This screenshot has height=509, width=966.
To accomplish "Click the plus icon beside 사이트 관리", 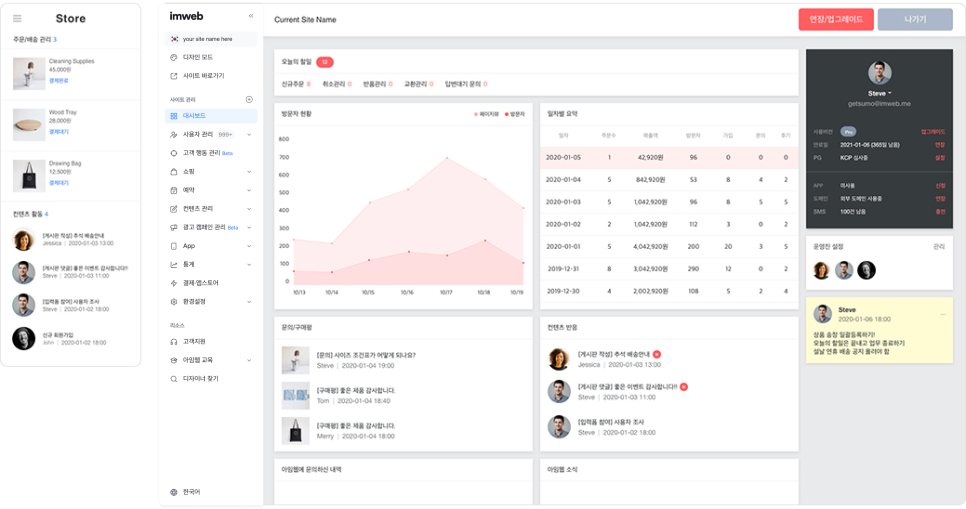I will (249, 99).
